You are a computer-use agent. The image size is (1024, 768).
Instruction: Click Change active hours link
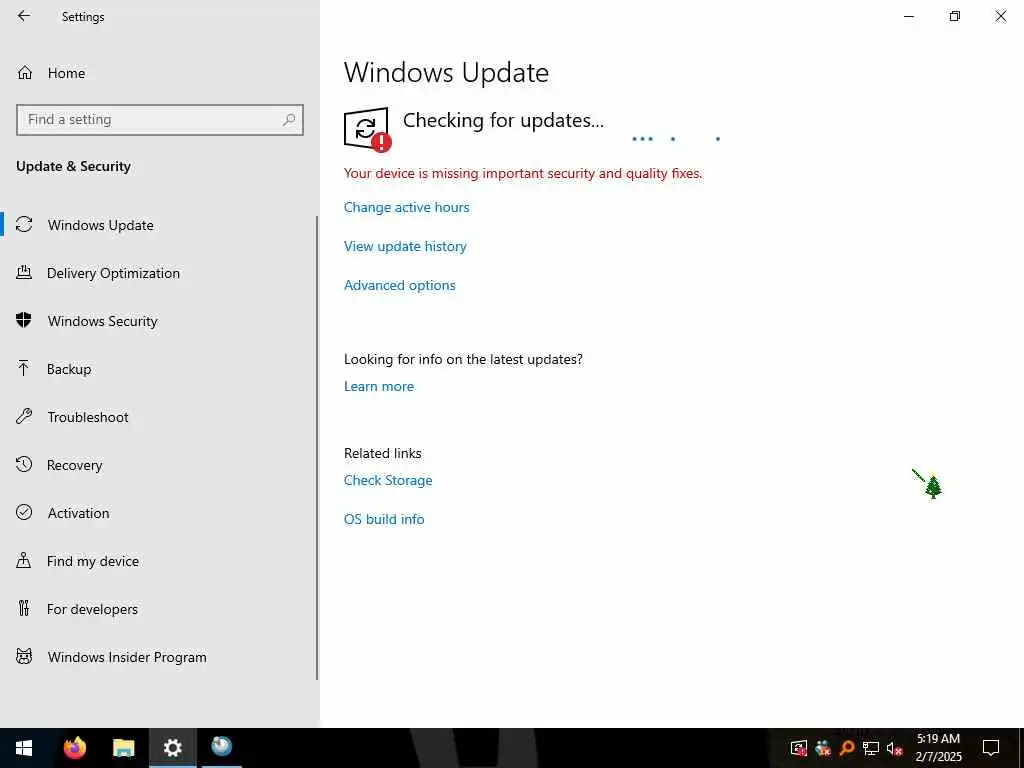406,207
